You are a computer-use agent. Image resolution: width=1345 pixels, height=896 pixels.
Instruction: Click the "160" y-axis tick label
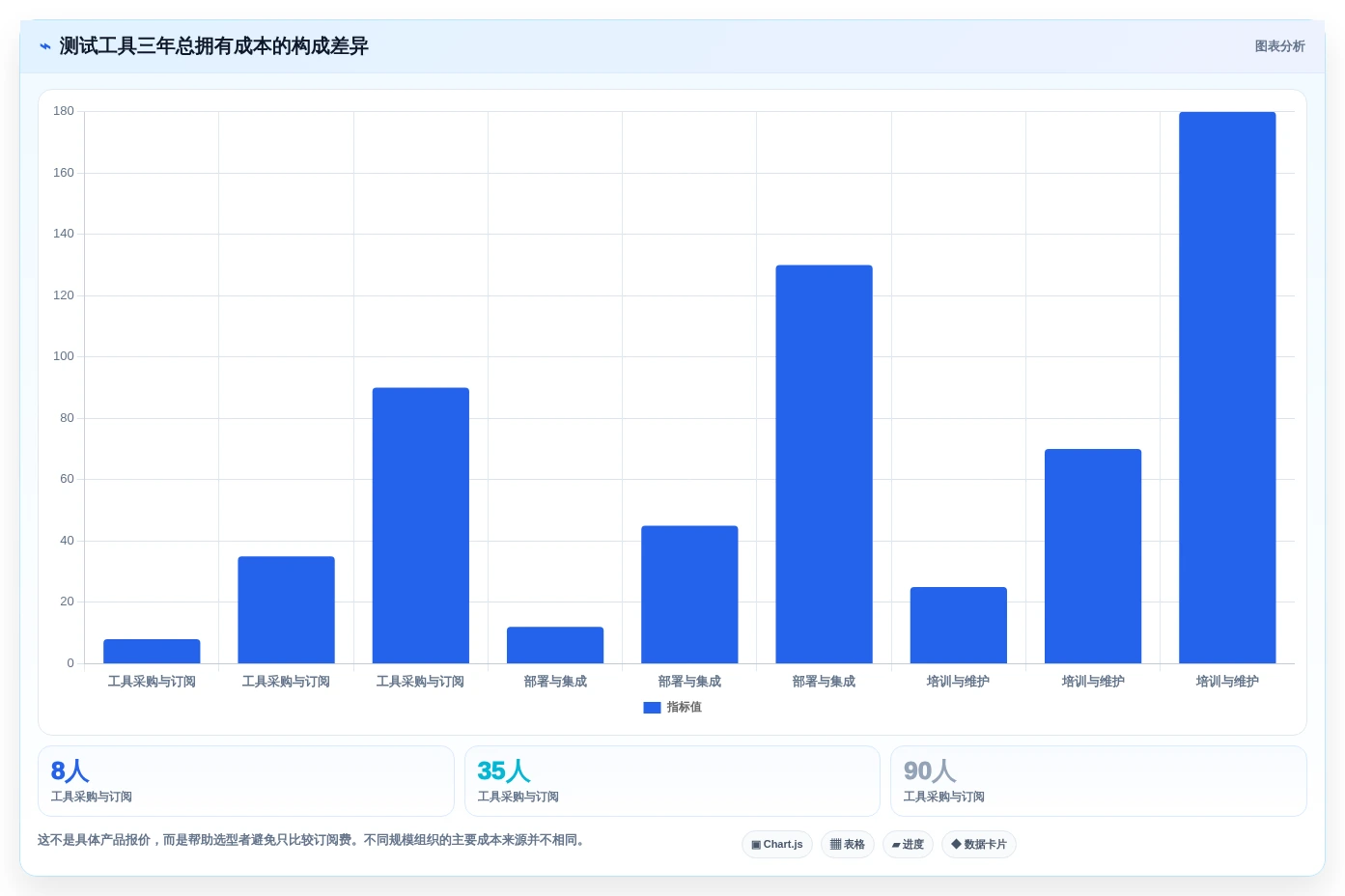pyautogui.click(x=64, y=173)
